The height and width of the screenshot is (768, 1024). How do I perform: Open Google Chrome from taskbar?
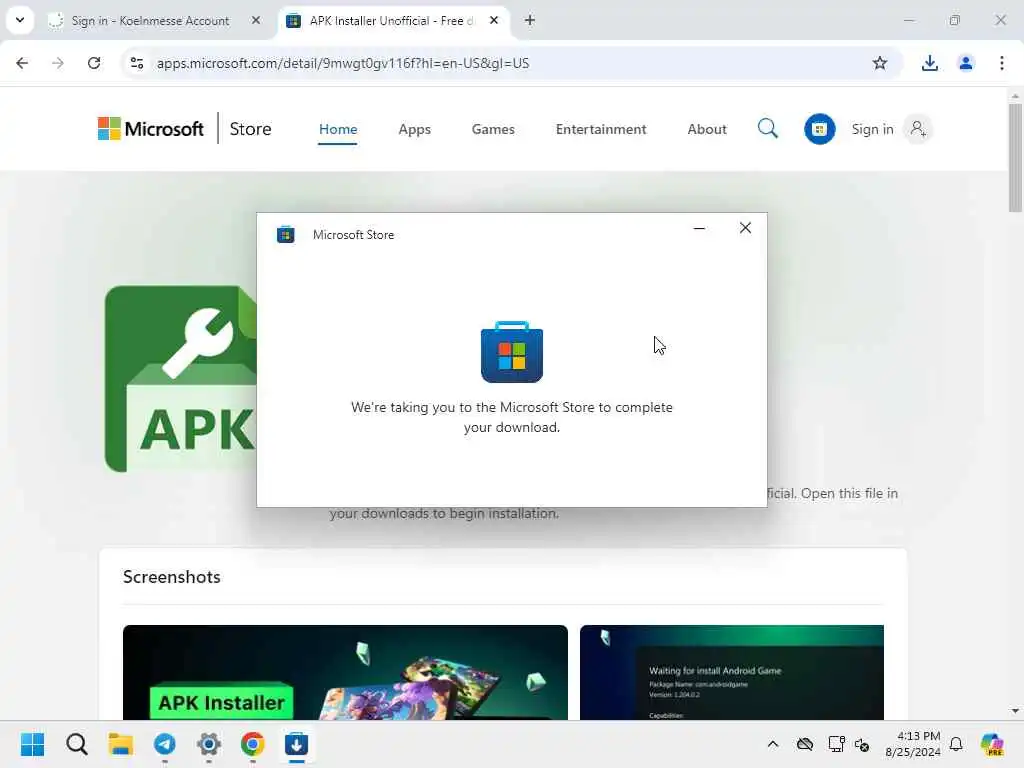click(x=253, y=744)
